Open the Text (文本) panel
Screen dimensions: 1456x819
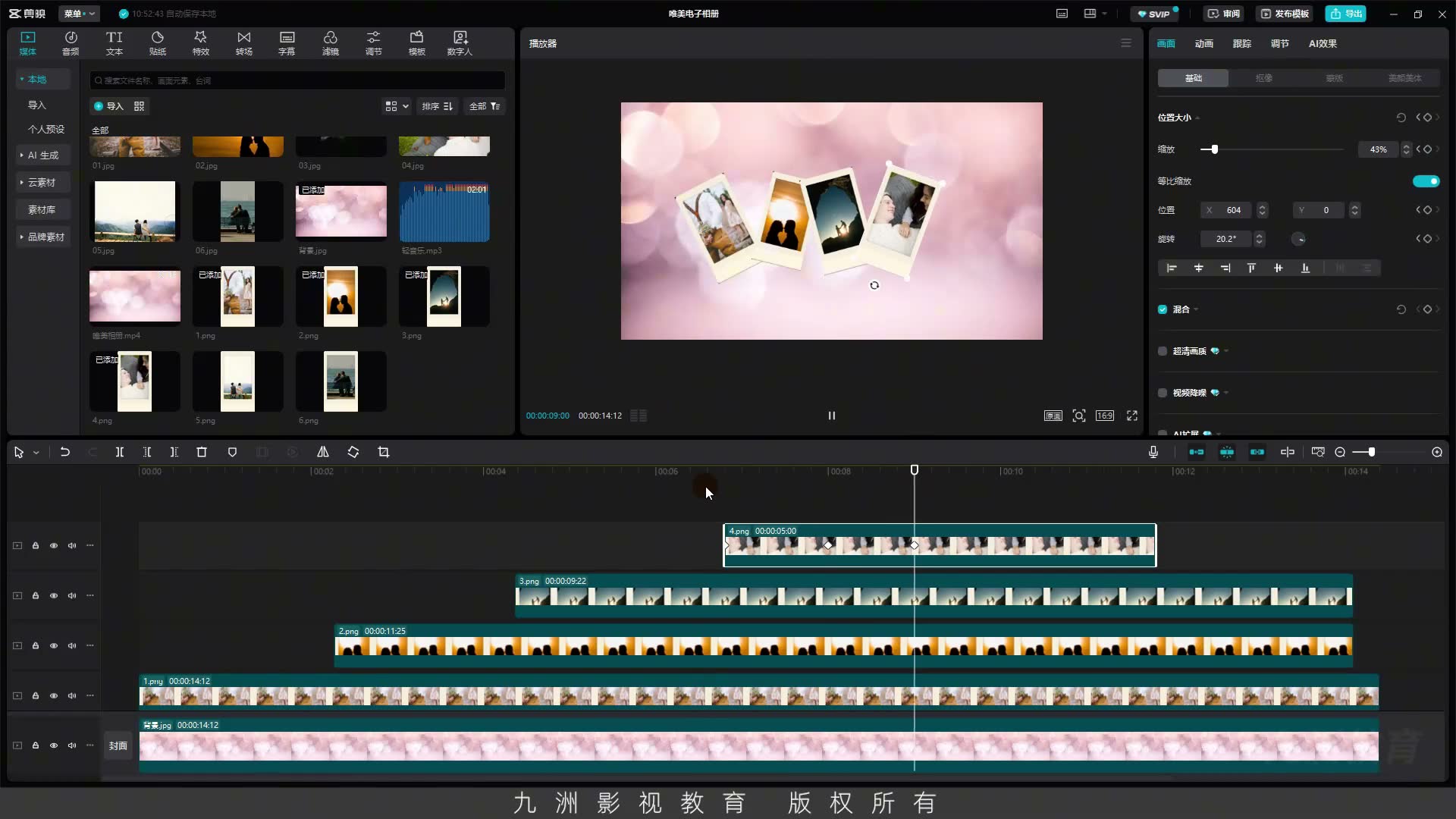pos(115,43)
